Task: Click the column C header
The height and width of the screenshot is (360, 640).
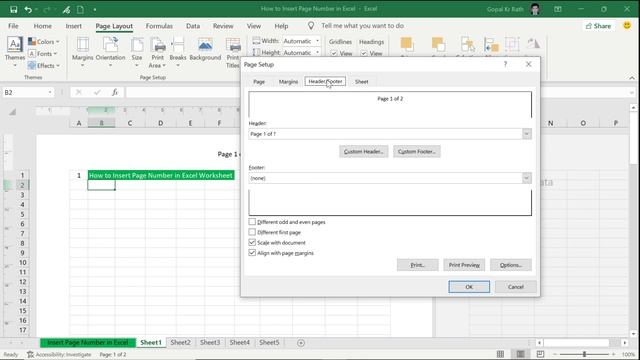Action: [x=130, y=123]
